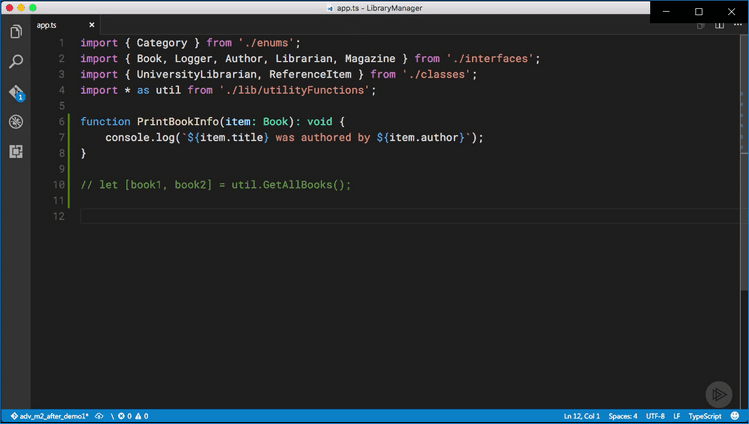749x424 pixels.
Task: Click the overlay minimize window button
Action: pyautogui.click(x=666, y=11)
